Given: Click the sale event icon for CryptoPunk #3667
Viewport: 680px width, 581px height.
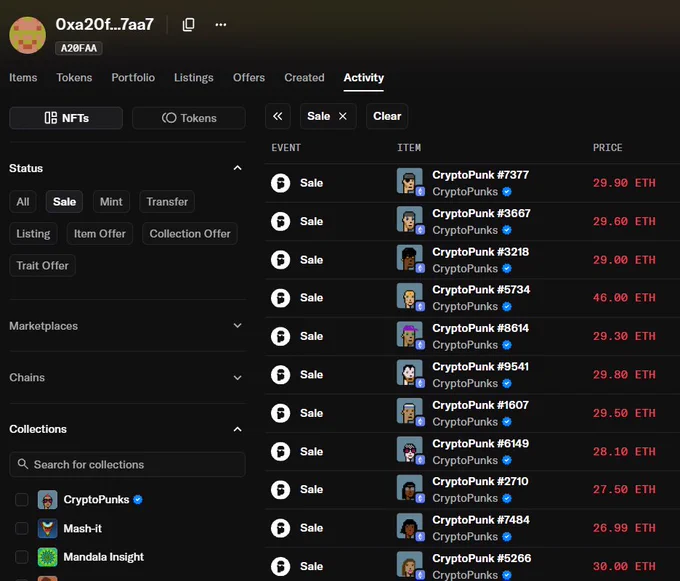Looking at the screenshot, I should [x=281, y=221].
